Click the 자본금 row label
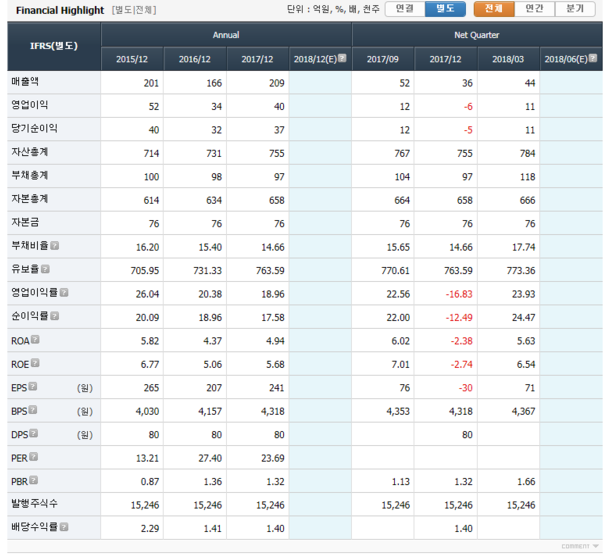 click(25, 222)
